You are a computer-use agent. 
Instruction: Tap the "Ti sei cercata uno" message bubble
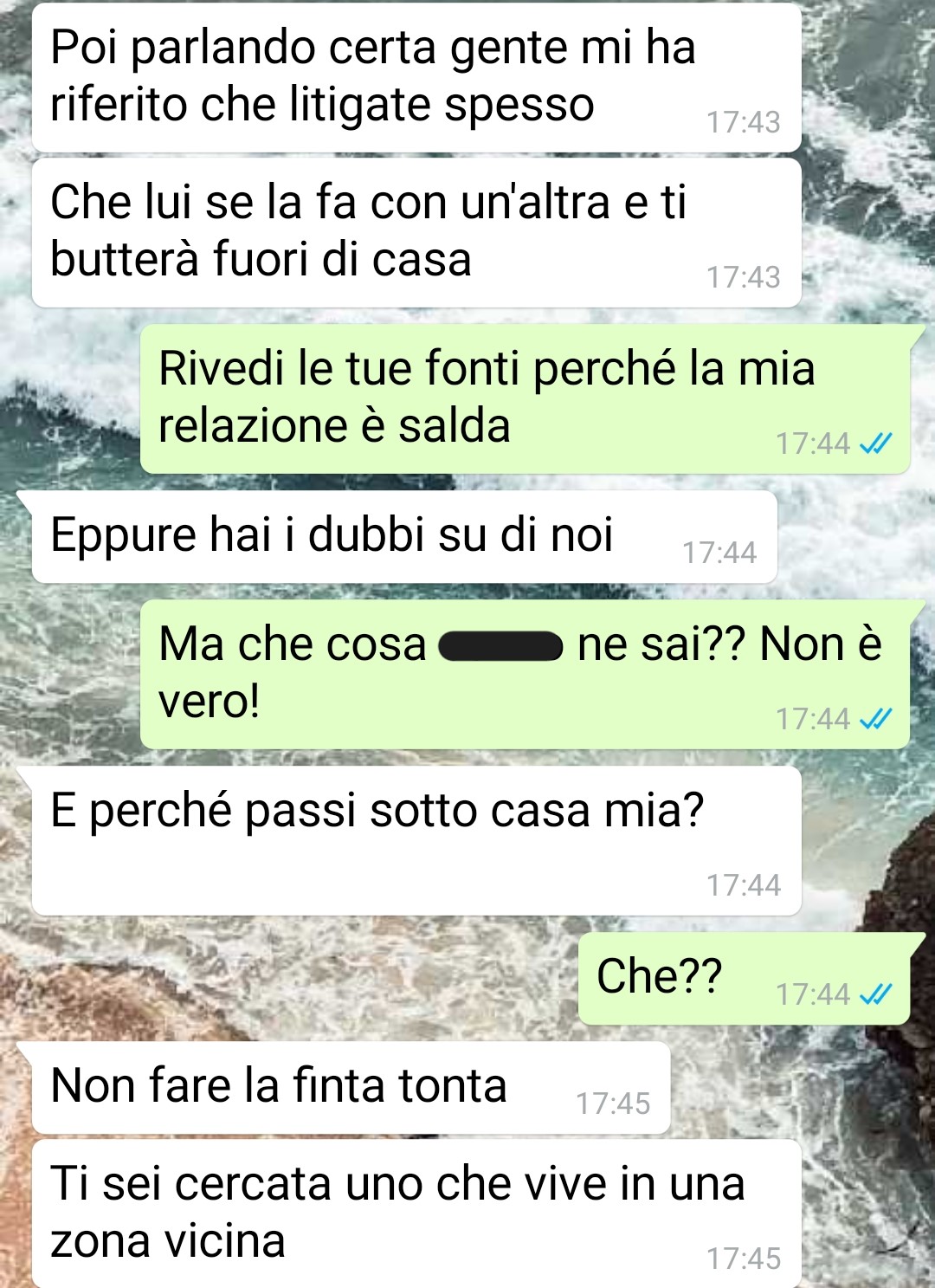(x=416, y=1214)
